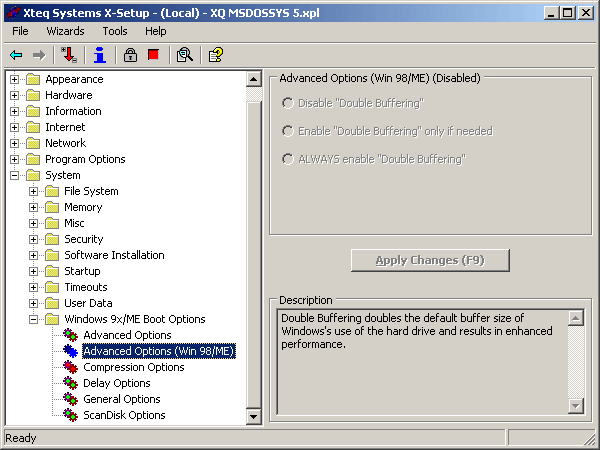The width and height of the screenshot is (600, 450).
Task: Click the File System folder icon
Action: click(x=52, y=191)
